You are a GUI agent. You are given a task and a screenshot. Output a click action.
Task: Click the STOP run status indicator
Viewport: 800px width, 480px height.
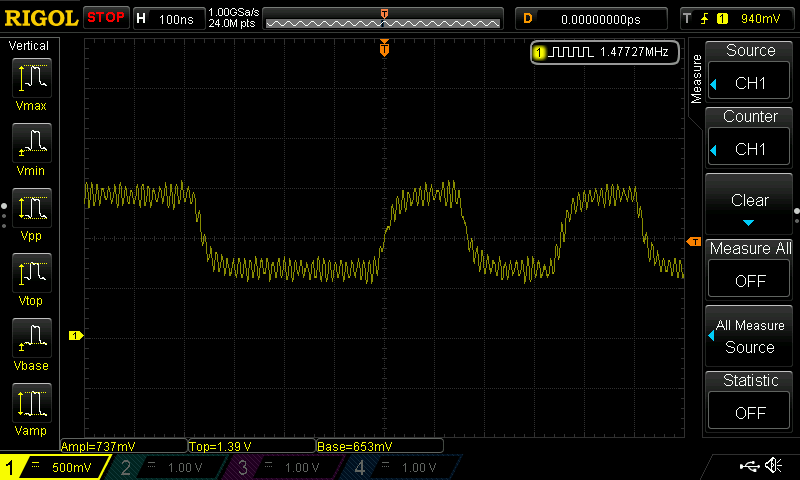tap(106, 18)
